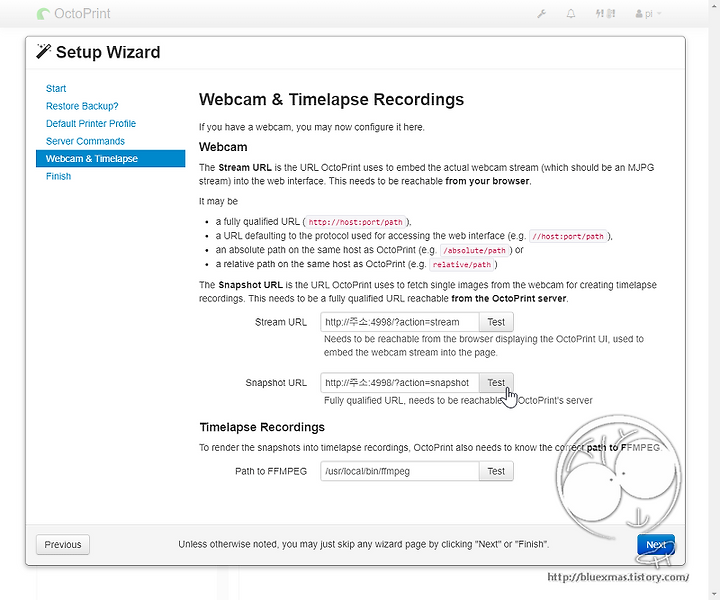
Task: Click the Path to FFMPEG label
Action: (271, 471)
